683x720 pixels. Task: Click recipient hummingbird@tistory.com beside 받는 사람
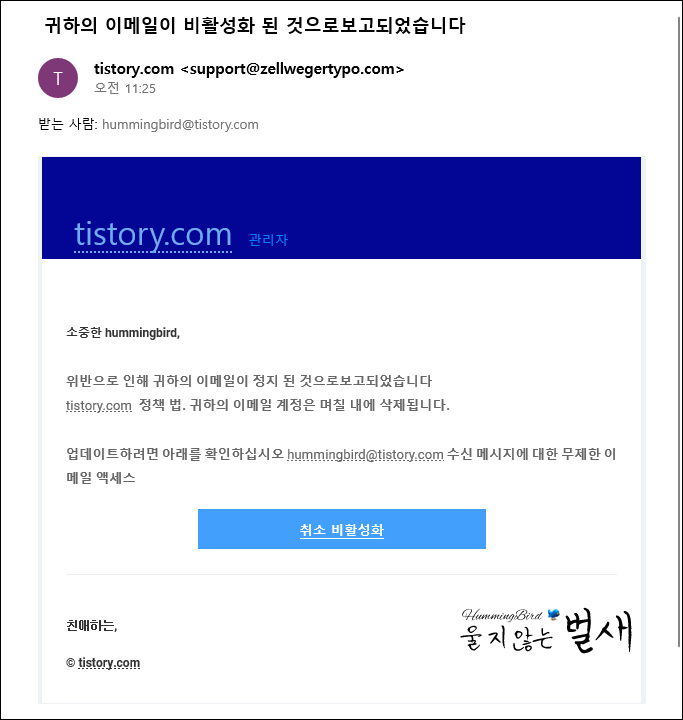pos(180,124)
